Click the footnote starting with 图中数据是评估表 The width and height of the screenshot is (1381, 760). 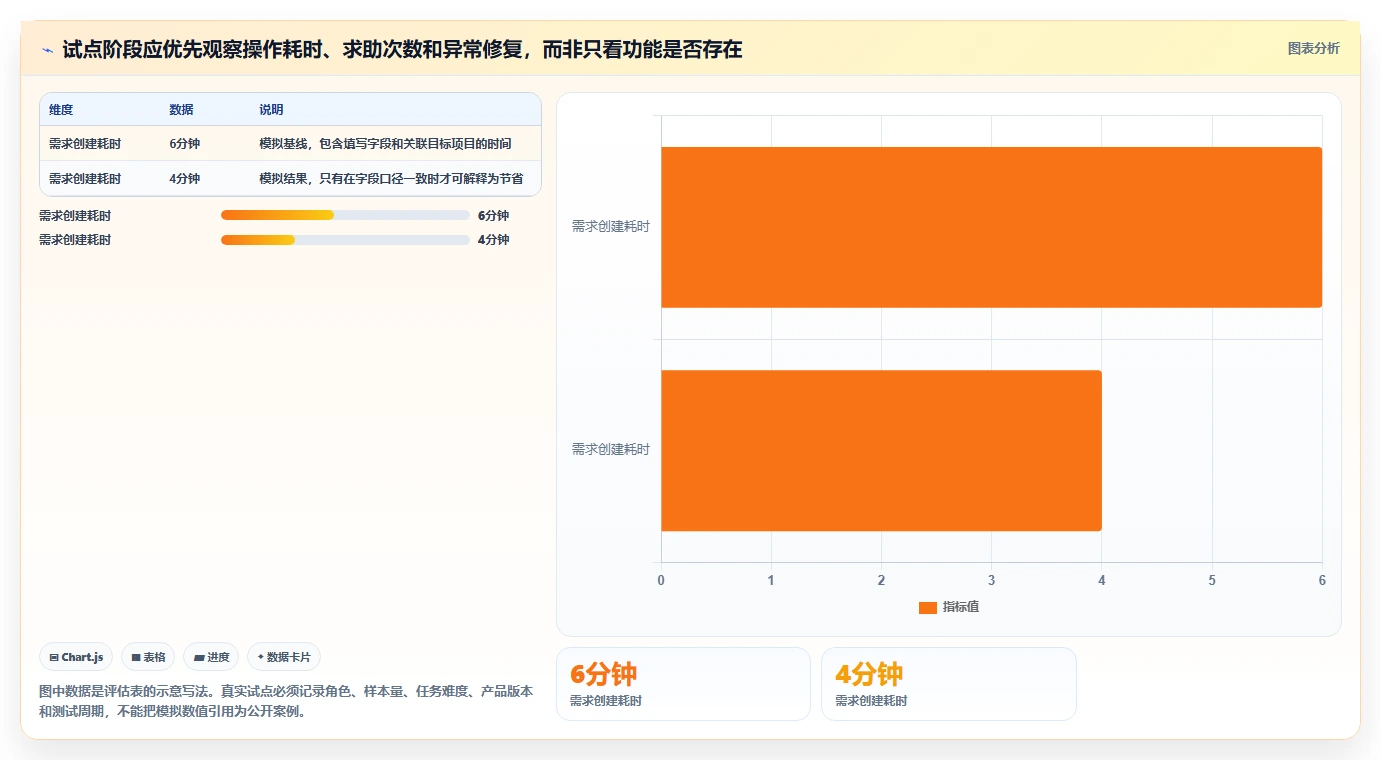pos(286,702)
